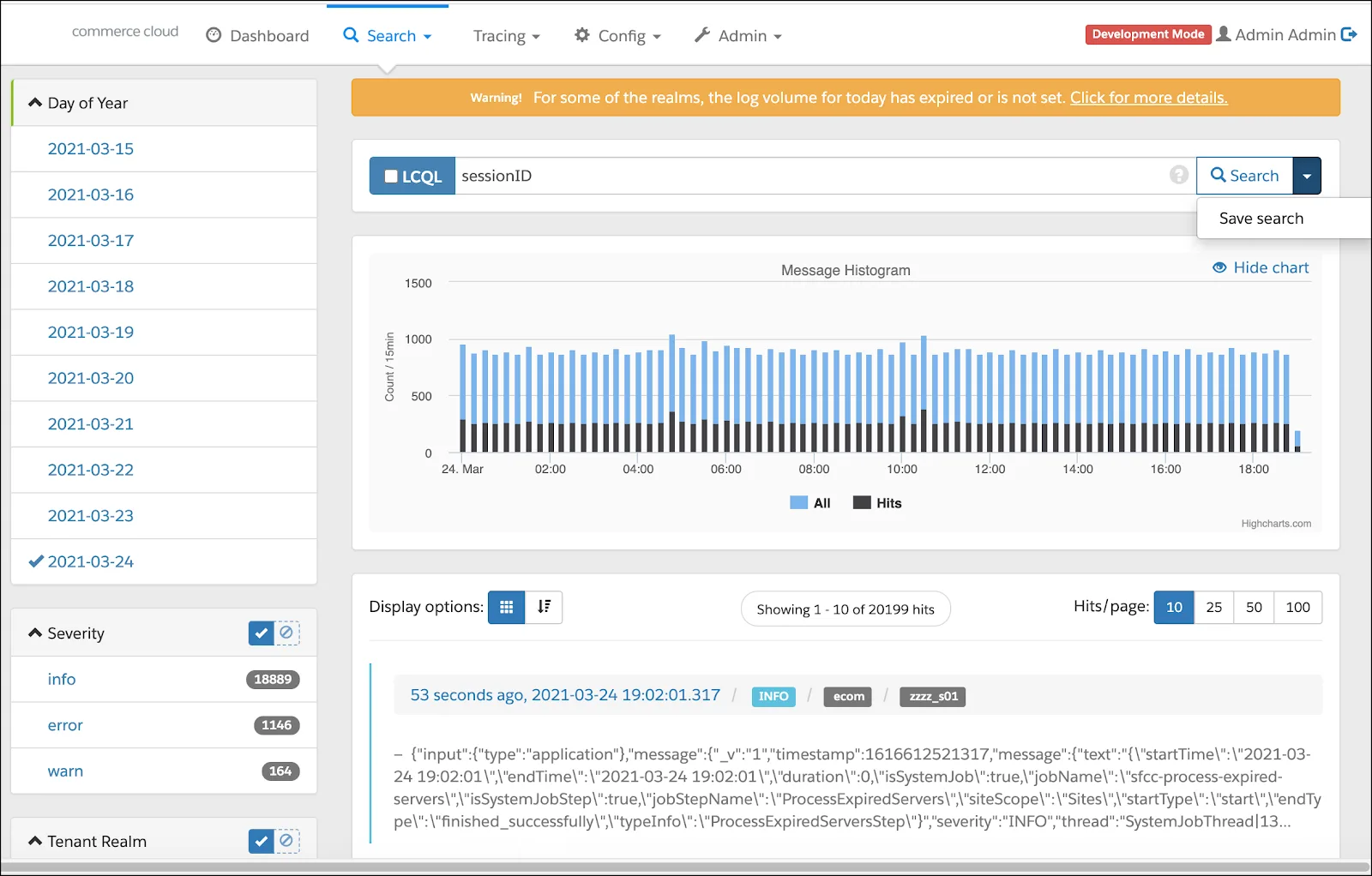Clear Tenant Realm filter with the circle-slash icon

coord(286,841)
